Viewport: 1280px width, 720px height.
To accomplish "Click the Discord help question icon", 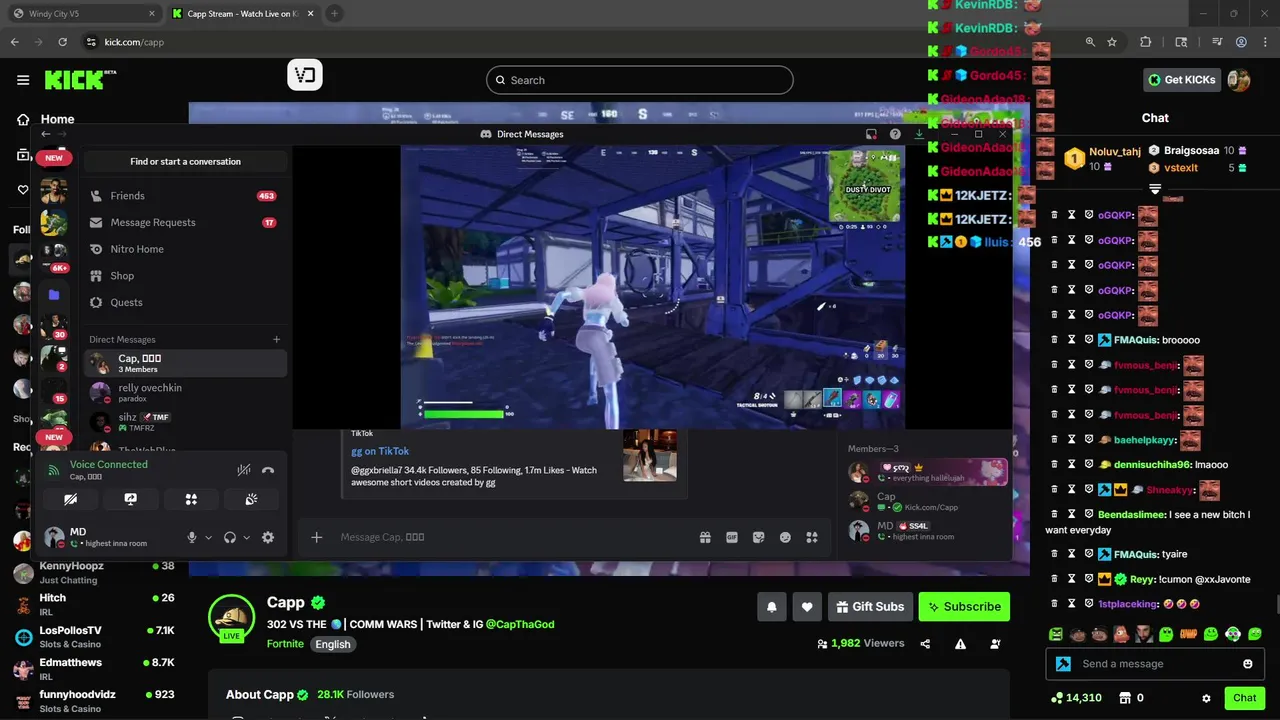I will tap(895, 134).
